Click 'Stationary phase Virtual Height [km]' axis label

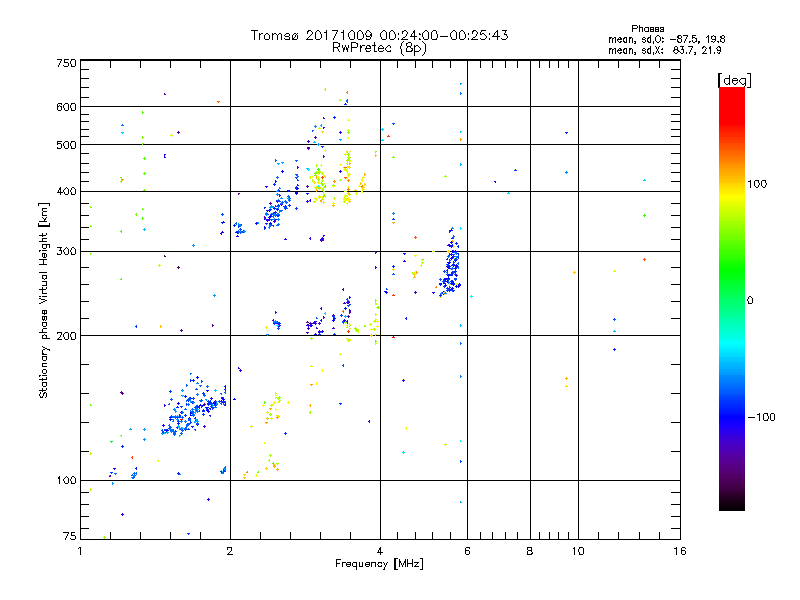point(44,300)
